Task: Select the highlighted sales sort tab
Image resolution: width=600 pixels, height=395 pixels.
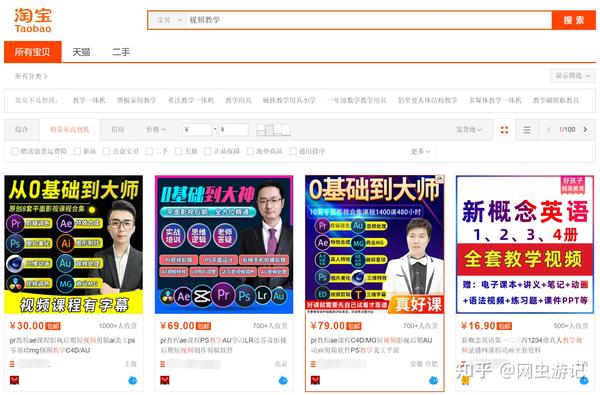Action: (70, 129)
